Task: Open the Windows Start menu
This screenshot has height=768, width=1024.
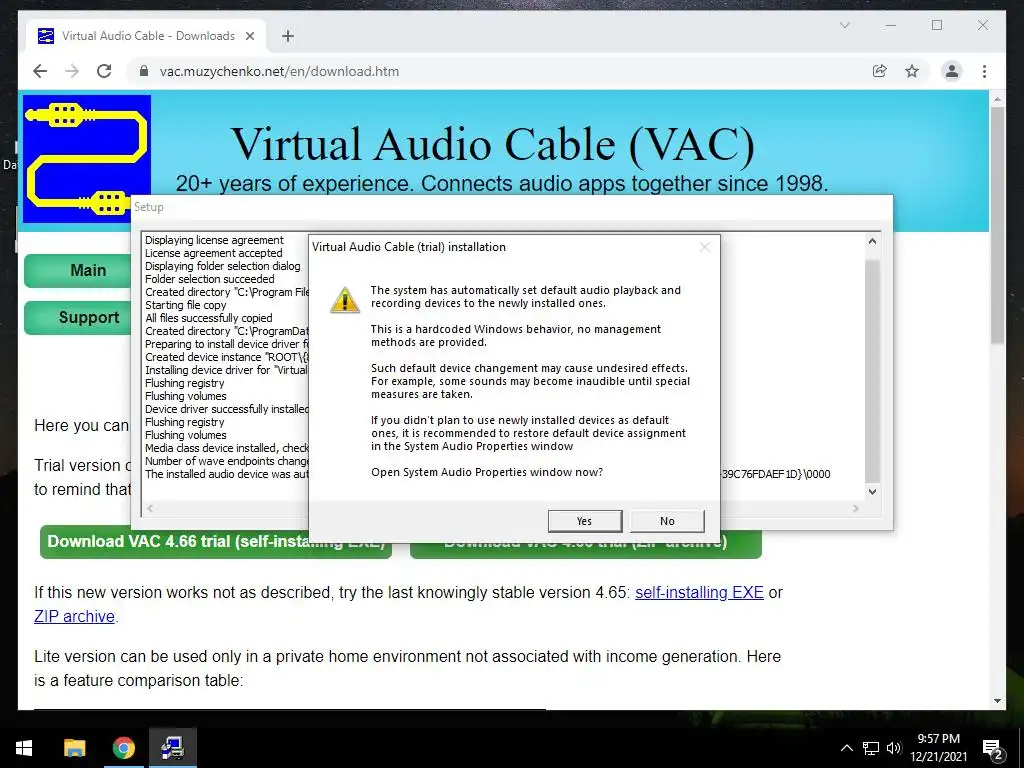Action: coord(24,748)
